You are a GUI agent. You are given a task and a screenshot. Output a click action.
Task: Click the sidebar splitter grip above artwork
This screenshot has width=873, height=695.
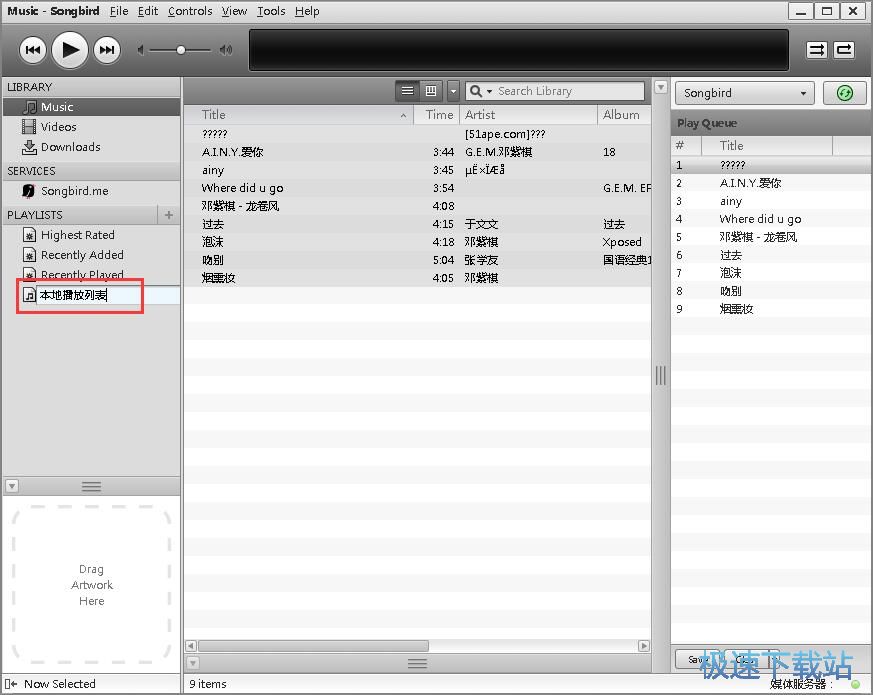tap(91, 487)
